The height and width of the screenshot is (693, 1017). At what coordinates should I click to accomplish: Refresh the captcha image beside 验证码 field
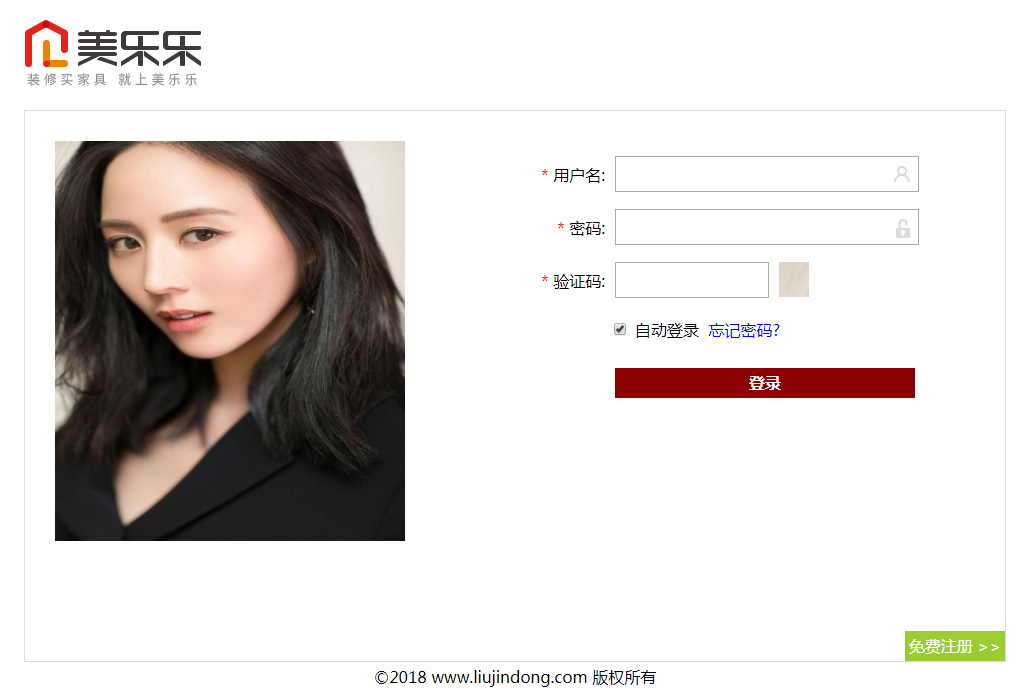pyautogui.click(x=793, y=280)
